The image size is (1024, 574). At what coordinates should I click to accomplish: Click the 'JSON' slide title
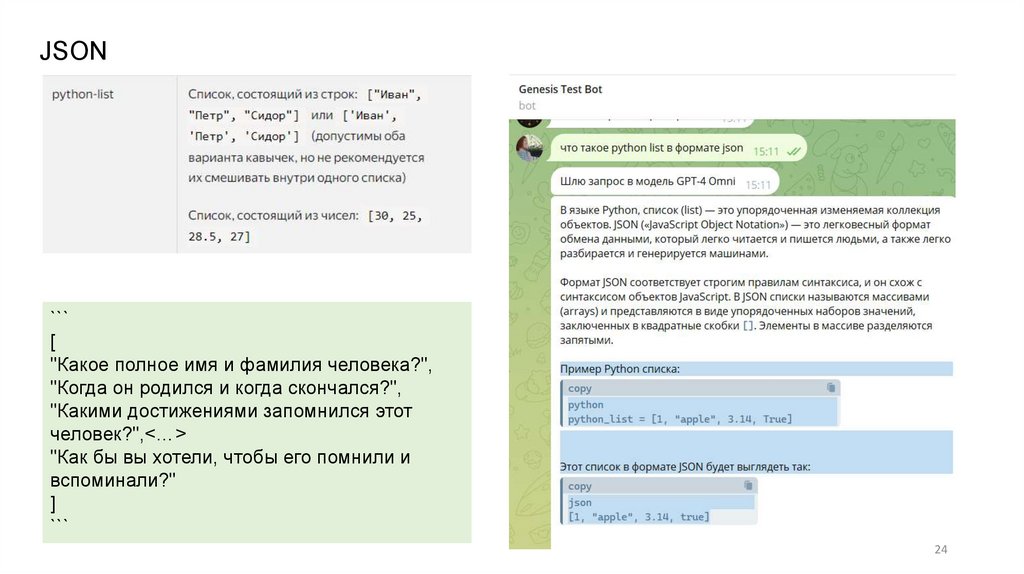(x=72, y=50)
